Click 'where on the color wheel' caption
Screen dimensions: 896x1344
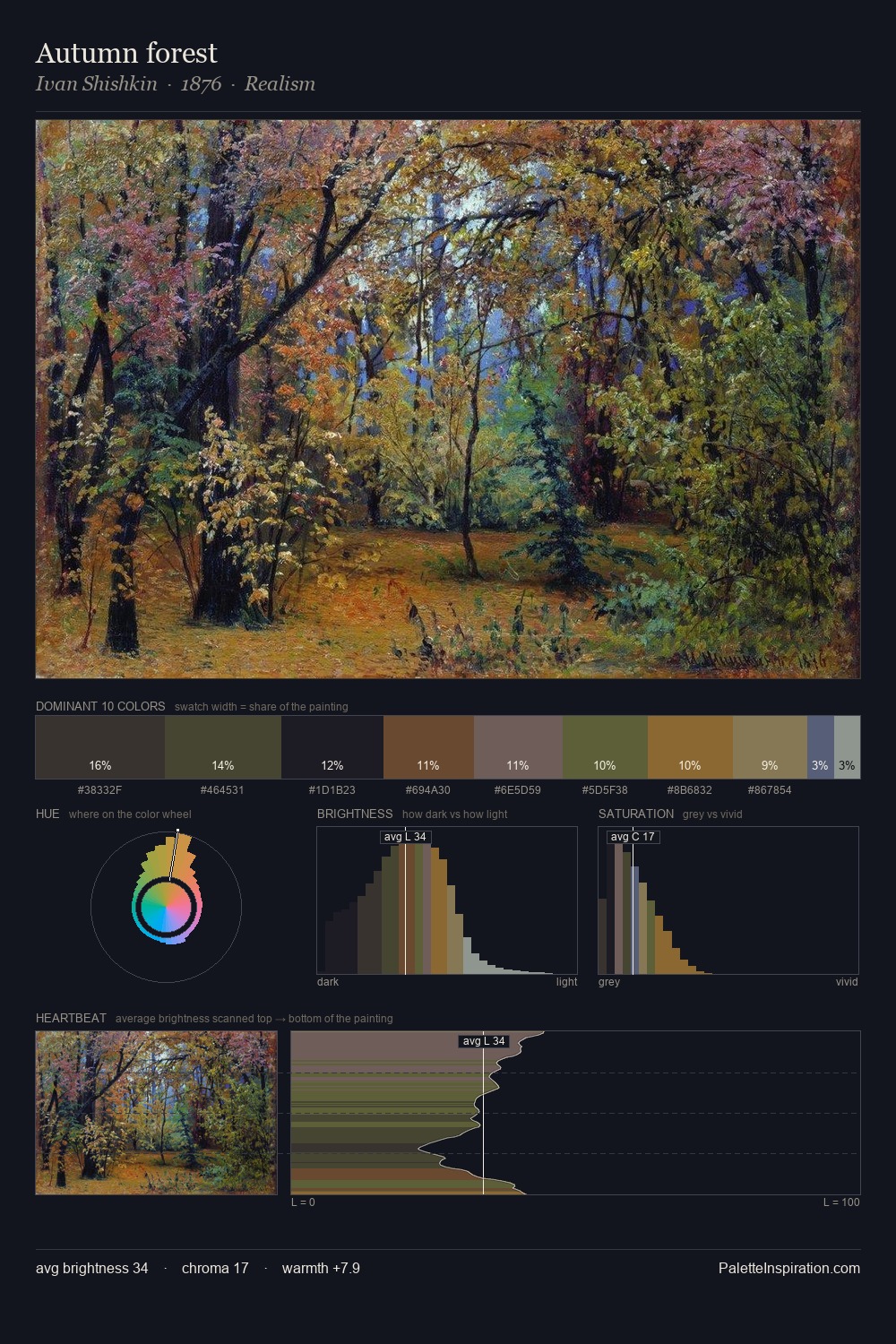coord(130,814)
